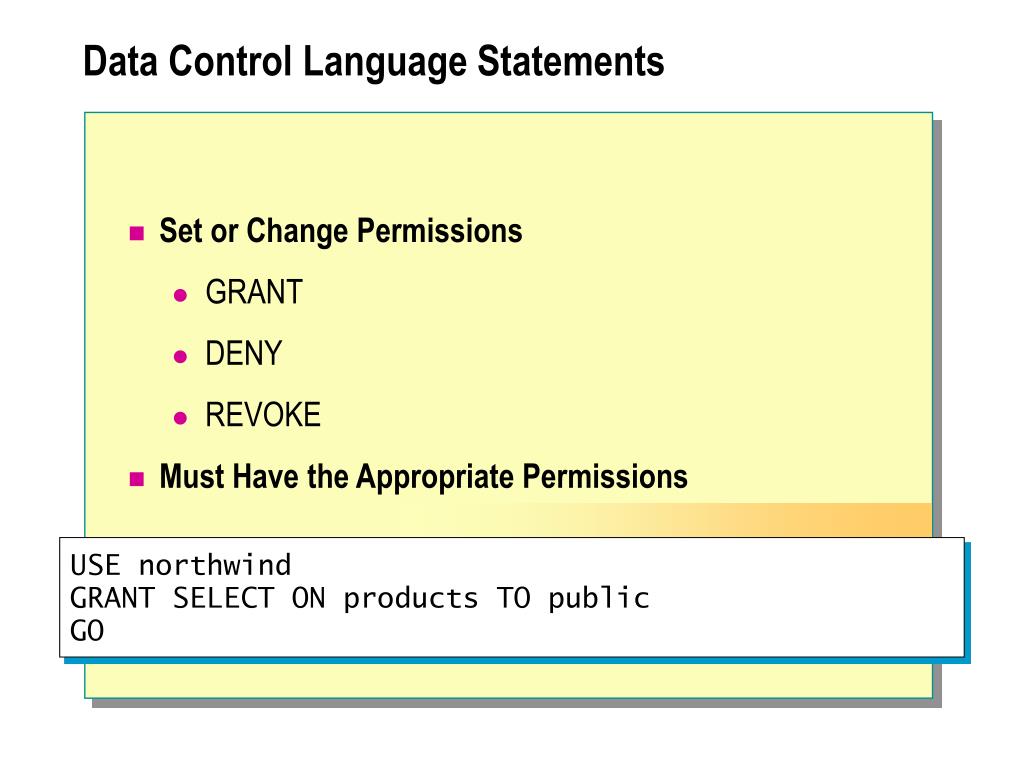
Task: Click the GO line in the code box
Action: (88, 632)
